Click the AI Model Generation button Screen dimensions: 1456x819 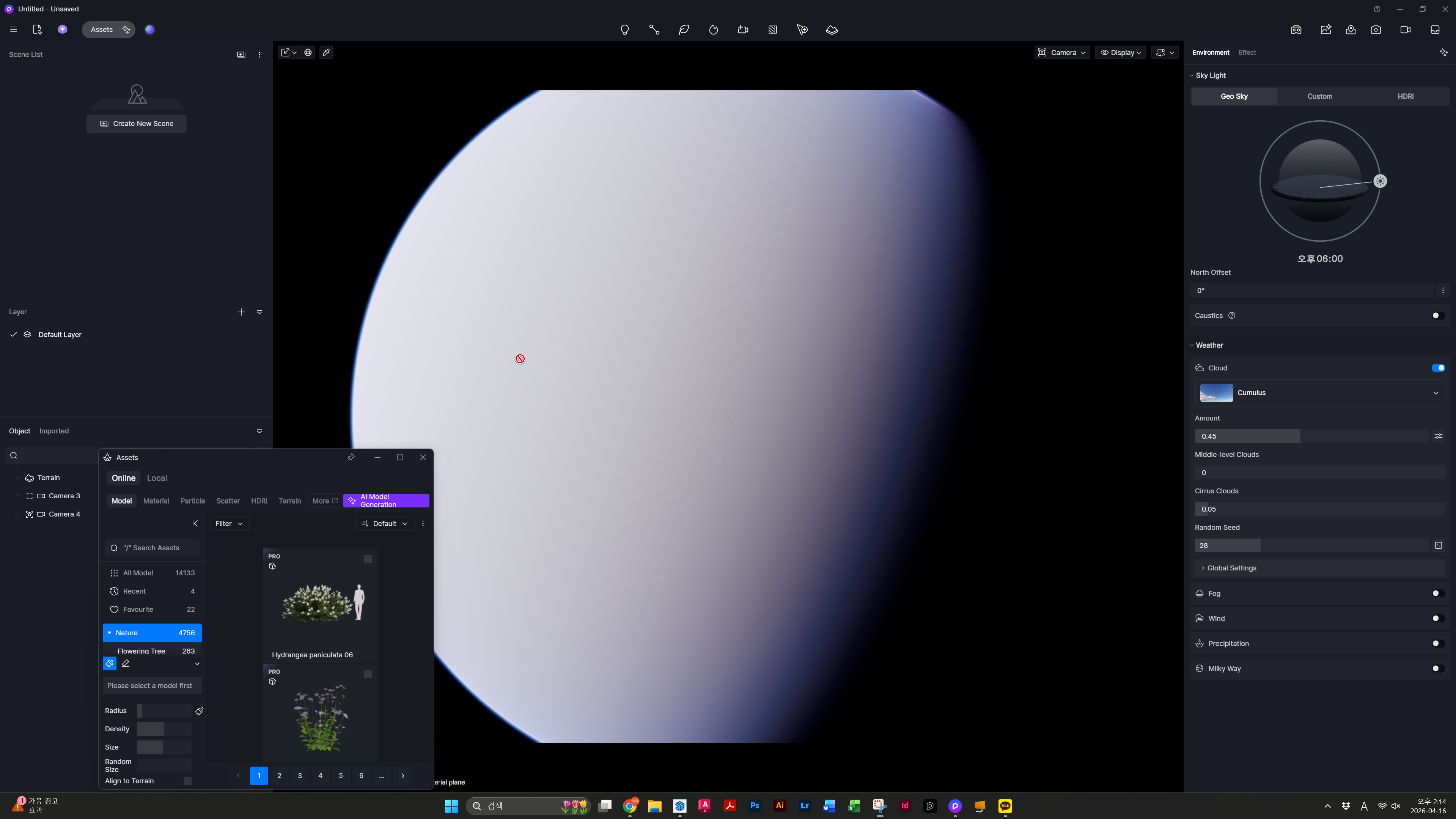click(x=386, y=501)
